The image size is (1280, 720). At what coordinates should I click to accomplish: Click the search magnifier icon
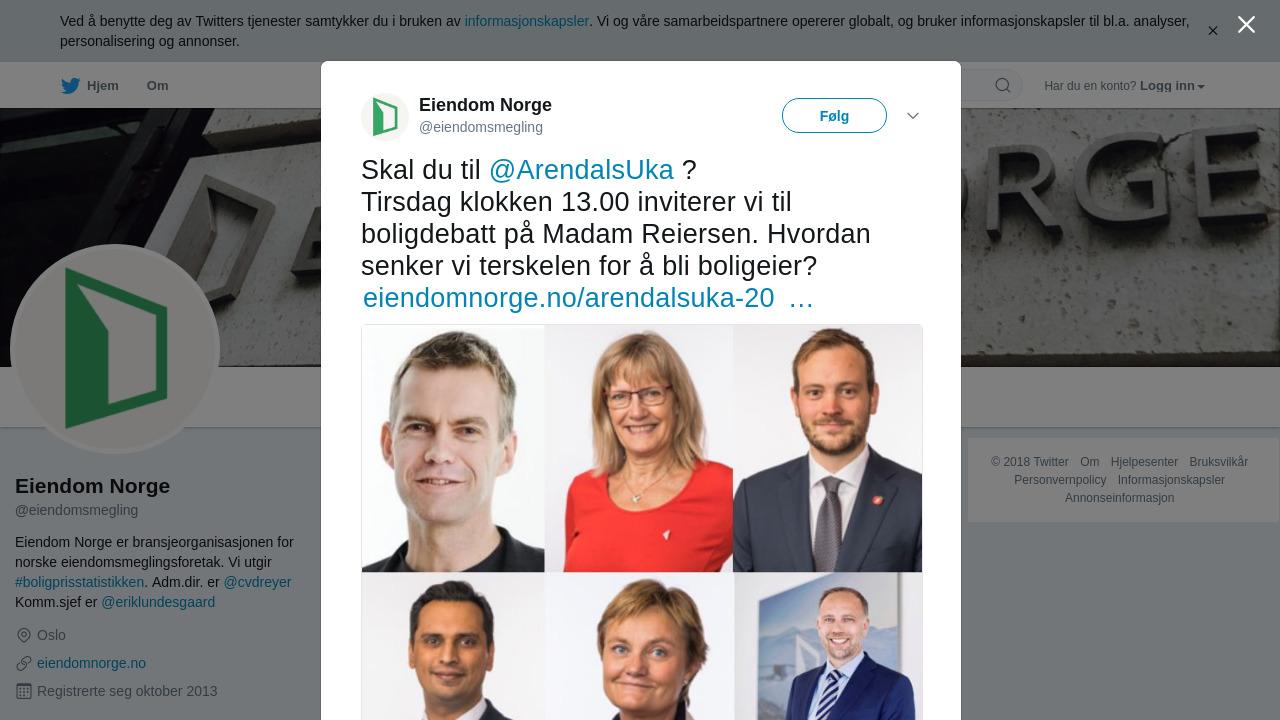click(1002, 86)
